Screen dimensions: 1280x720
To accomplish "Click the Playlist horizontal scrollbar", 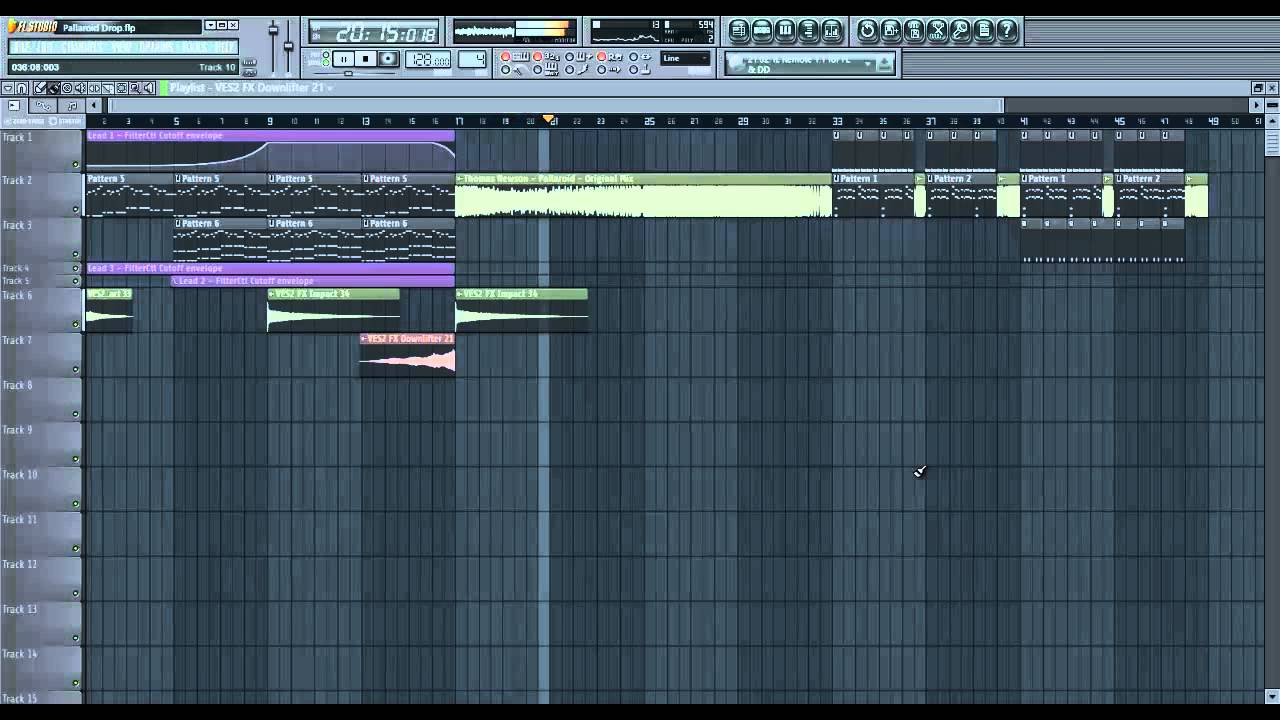I will click(556, 105).
